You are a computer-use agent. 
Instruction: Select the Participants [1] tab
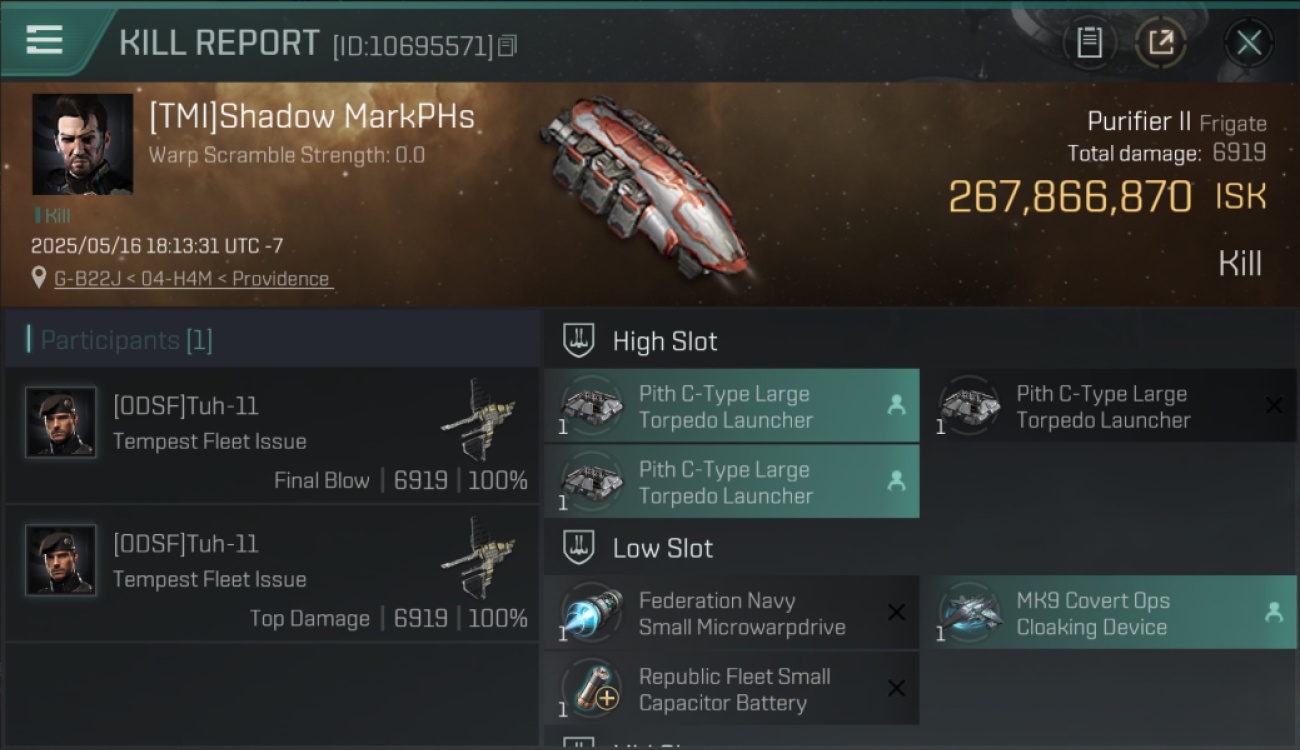click(120, 340)
